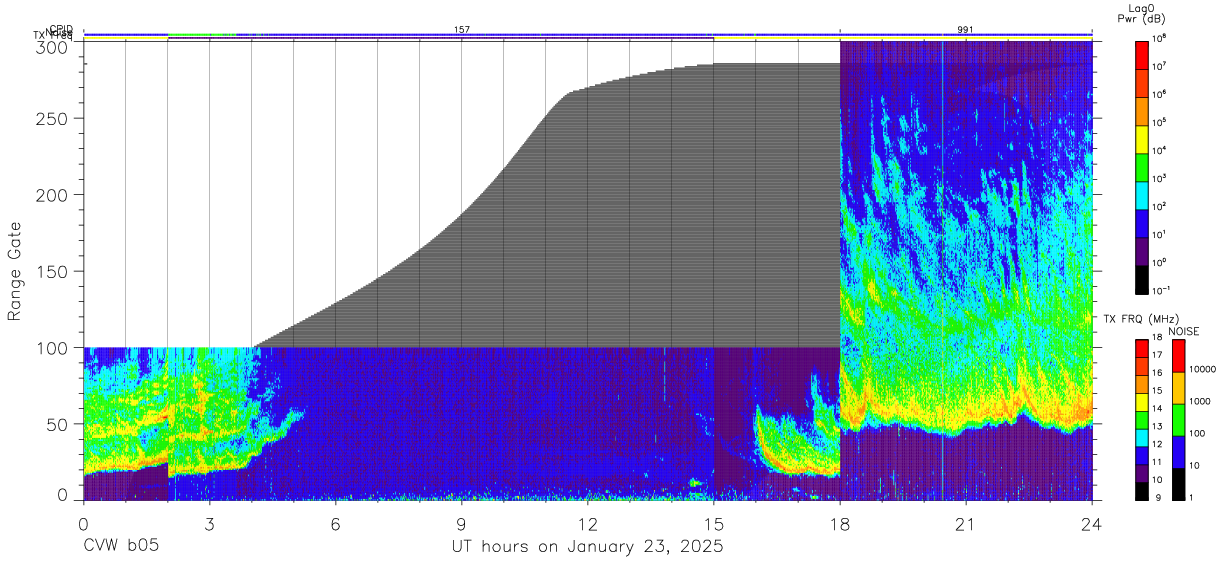
Task: Click the CPID value '157' at top
Action: point(462,30)
